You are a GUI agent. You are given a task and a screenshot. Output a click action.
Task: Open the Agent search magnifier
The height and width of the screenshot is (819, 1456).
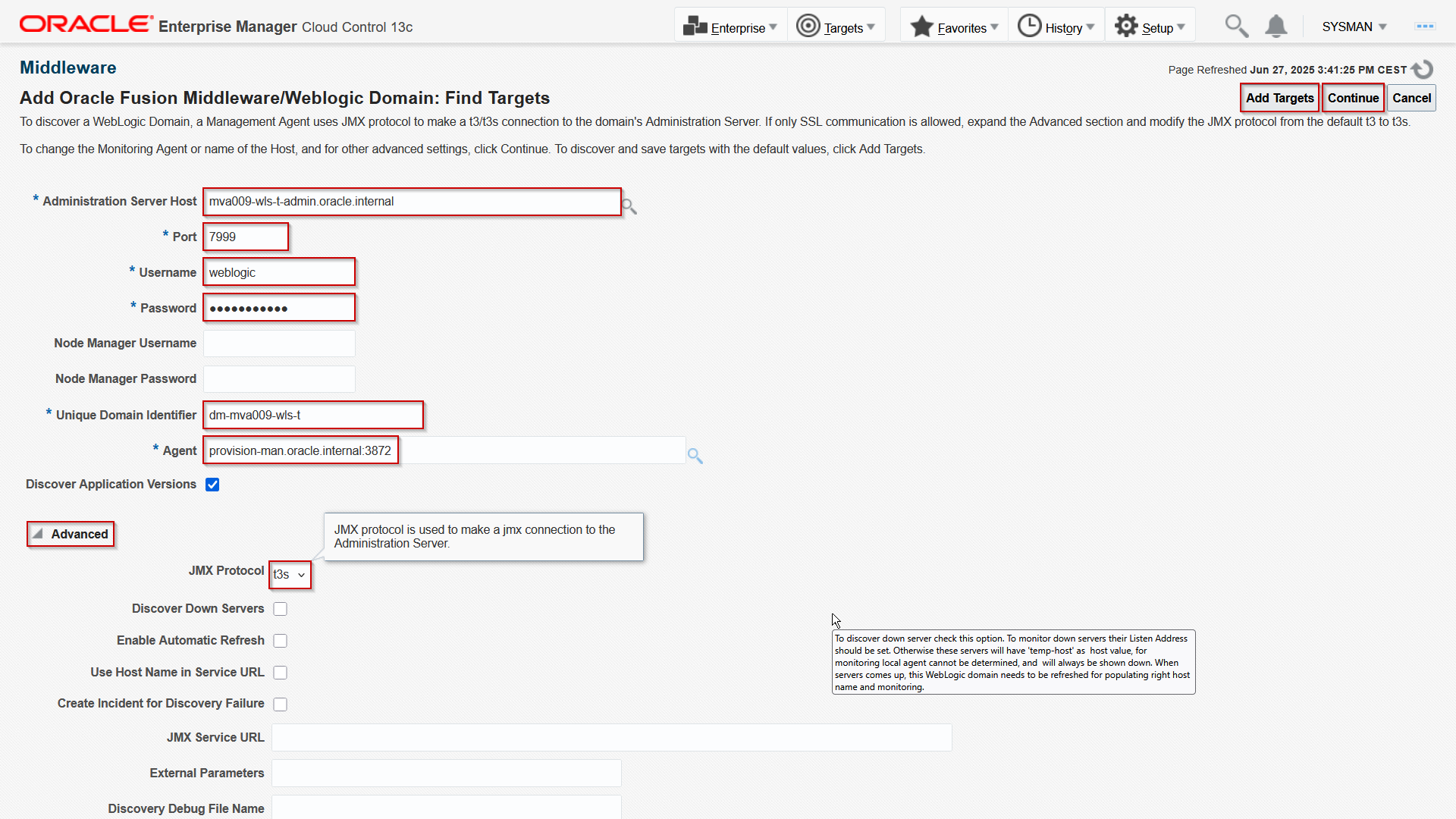point(695,456)
